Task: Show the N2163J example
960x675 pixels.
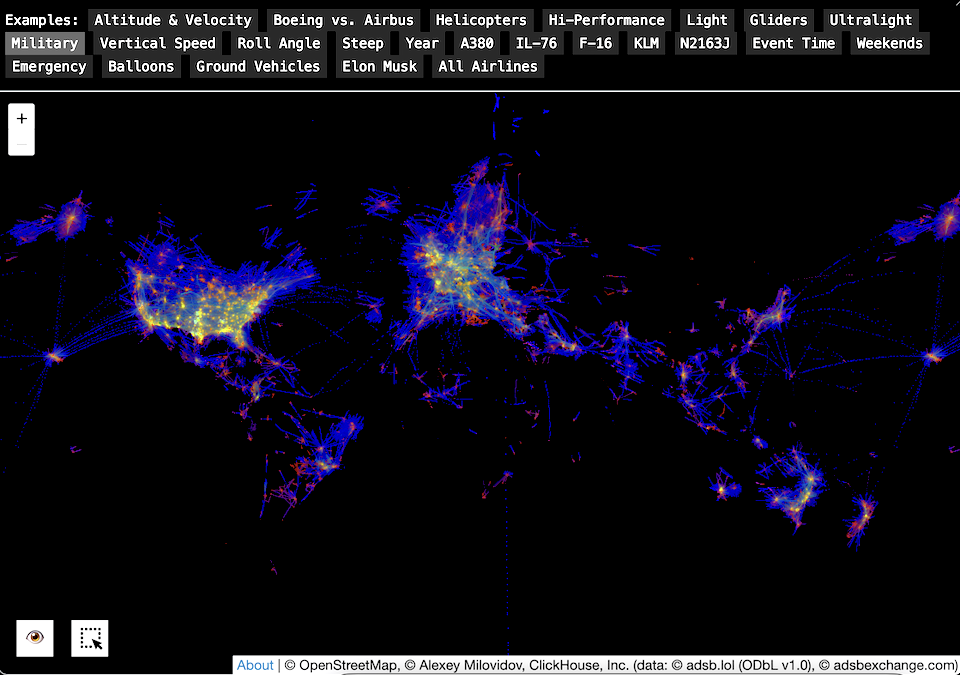Action: pos(705,43)
